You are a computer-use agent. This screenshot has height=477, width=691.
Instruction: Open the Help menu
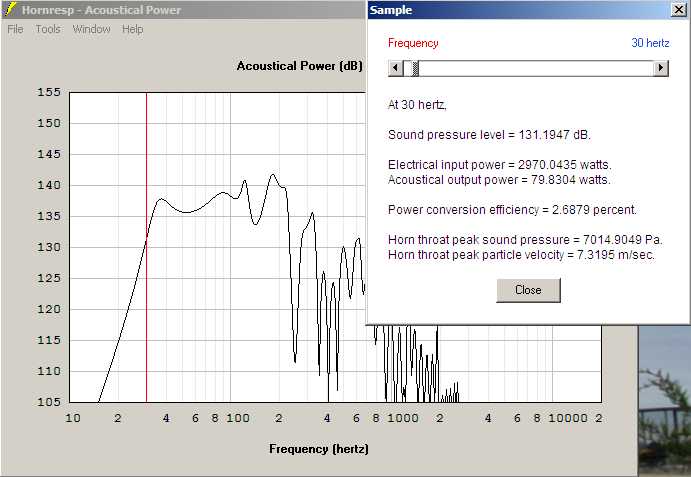pyautogui.click(x=133, y=30)
